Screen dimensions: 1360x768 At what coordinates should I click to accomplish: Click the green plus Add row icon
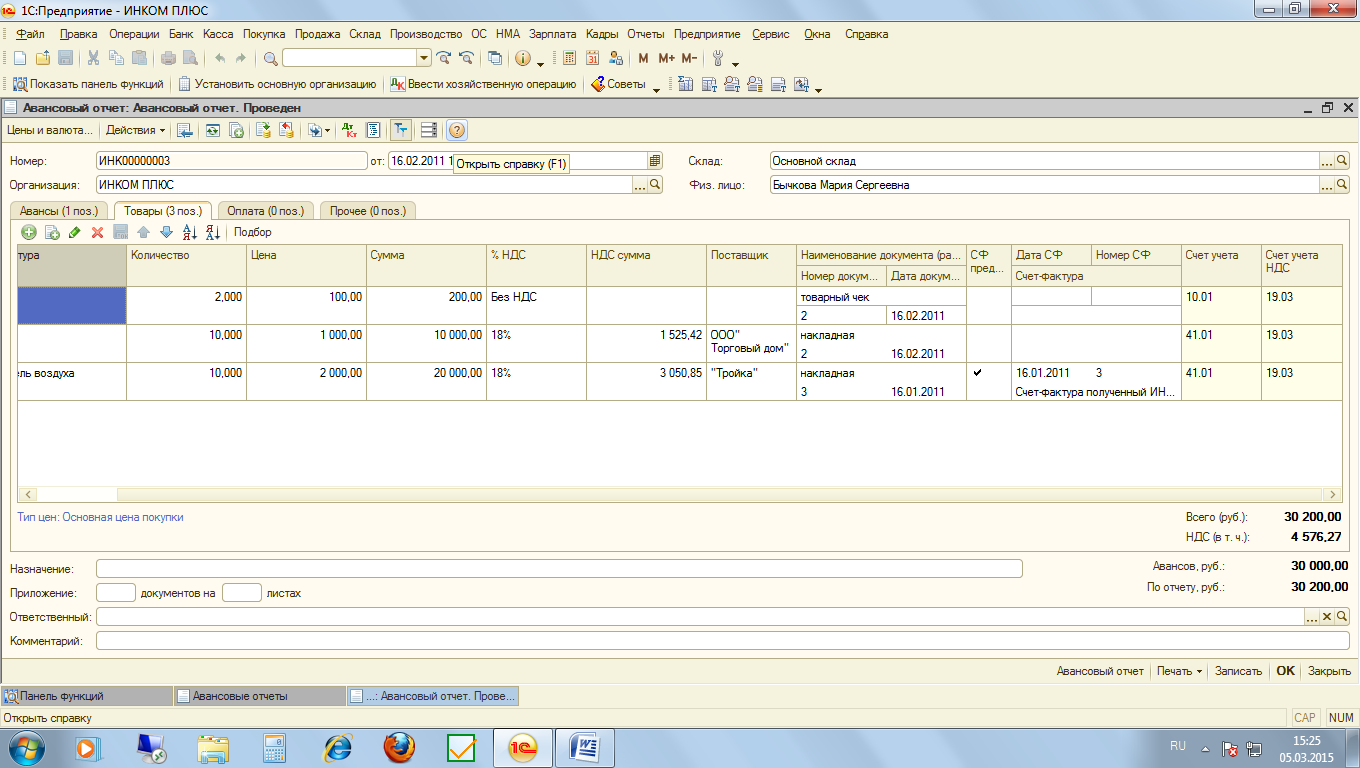click(x=29, y=232)
